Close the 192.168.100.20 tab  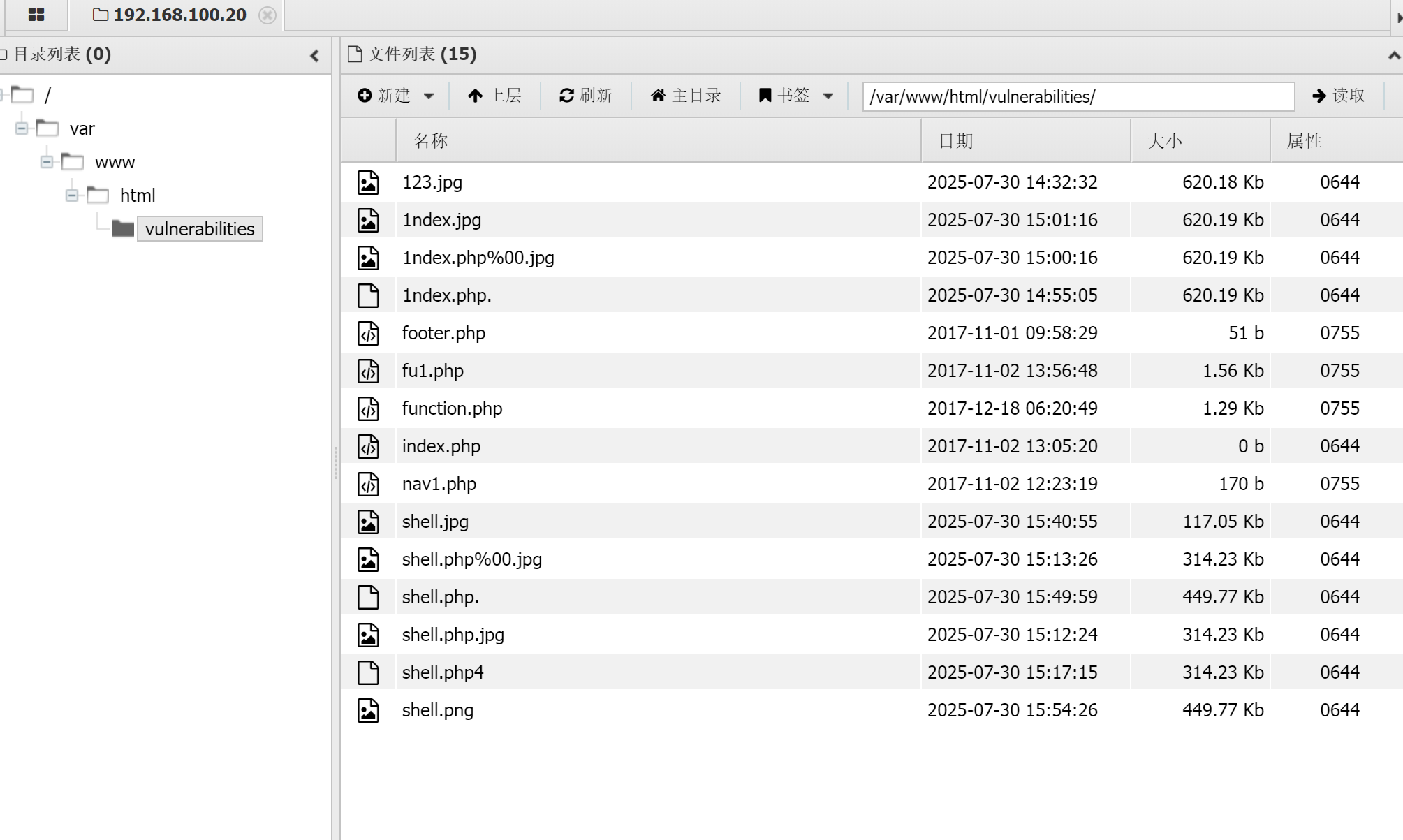[267, 15]
